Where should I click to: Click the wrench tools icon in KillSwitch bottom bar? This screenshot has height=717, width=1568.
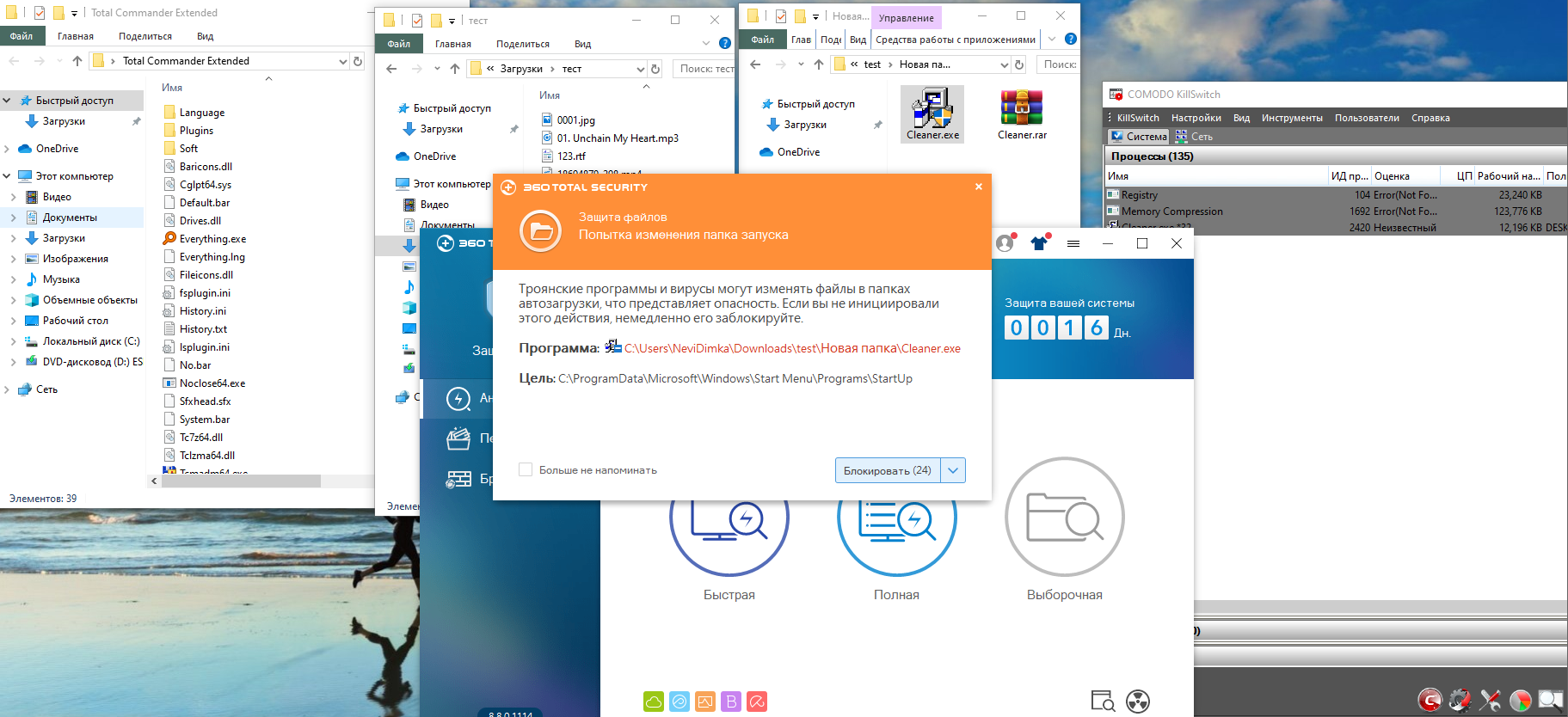[1491, 701]
